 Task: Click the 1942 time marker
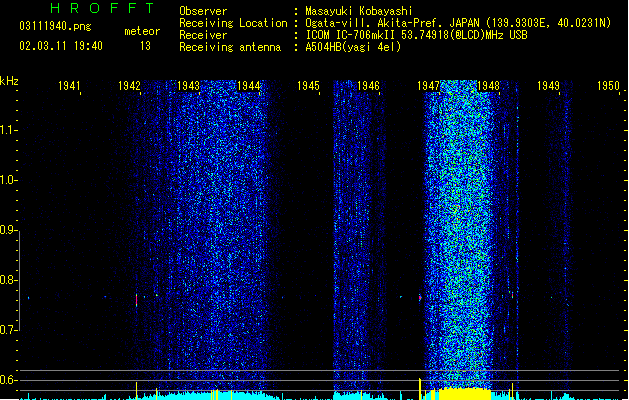[x=129, y=85]
